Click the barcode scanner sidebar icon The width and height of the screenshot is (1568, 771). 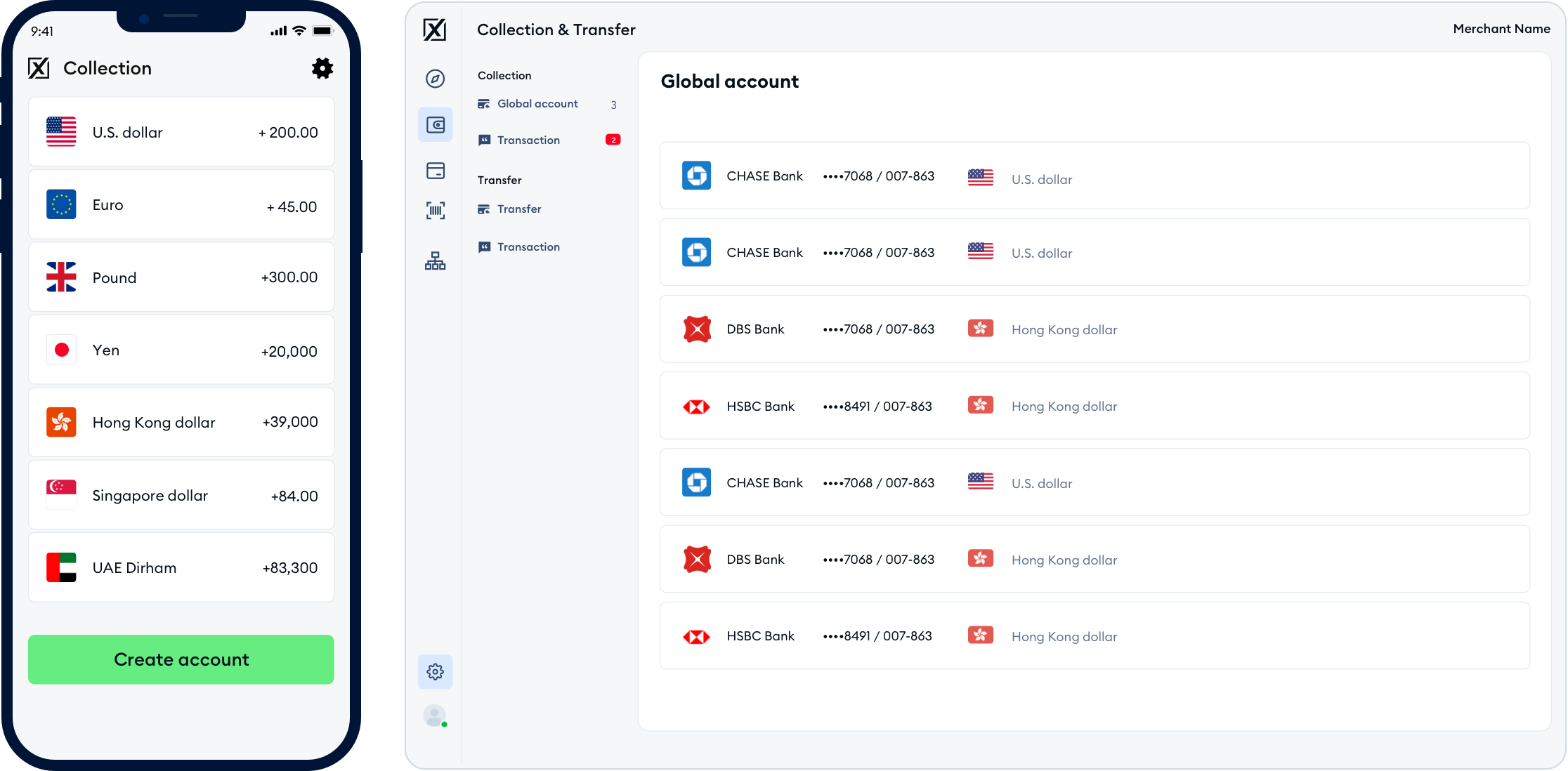(435, 210)
